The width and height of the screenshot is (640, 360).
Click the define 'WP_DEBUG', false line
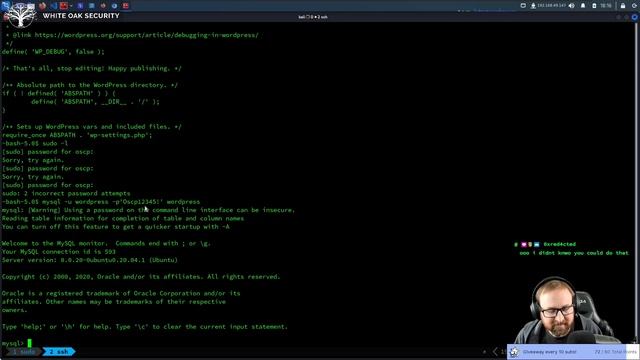click(x=53, y=52)
